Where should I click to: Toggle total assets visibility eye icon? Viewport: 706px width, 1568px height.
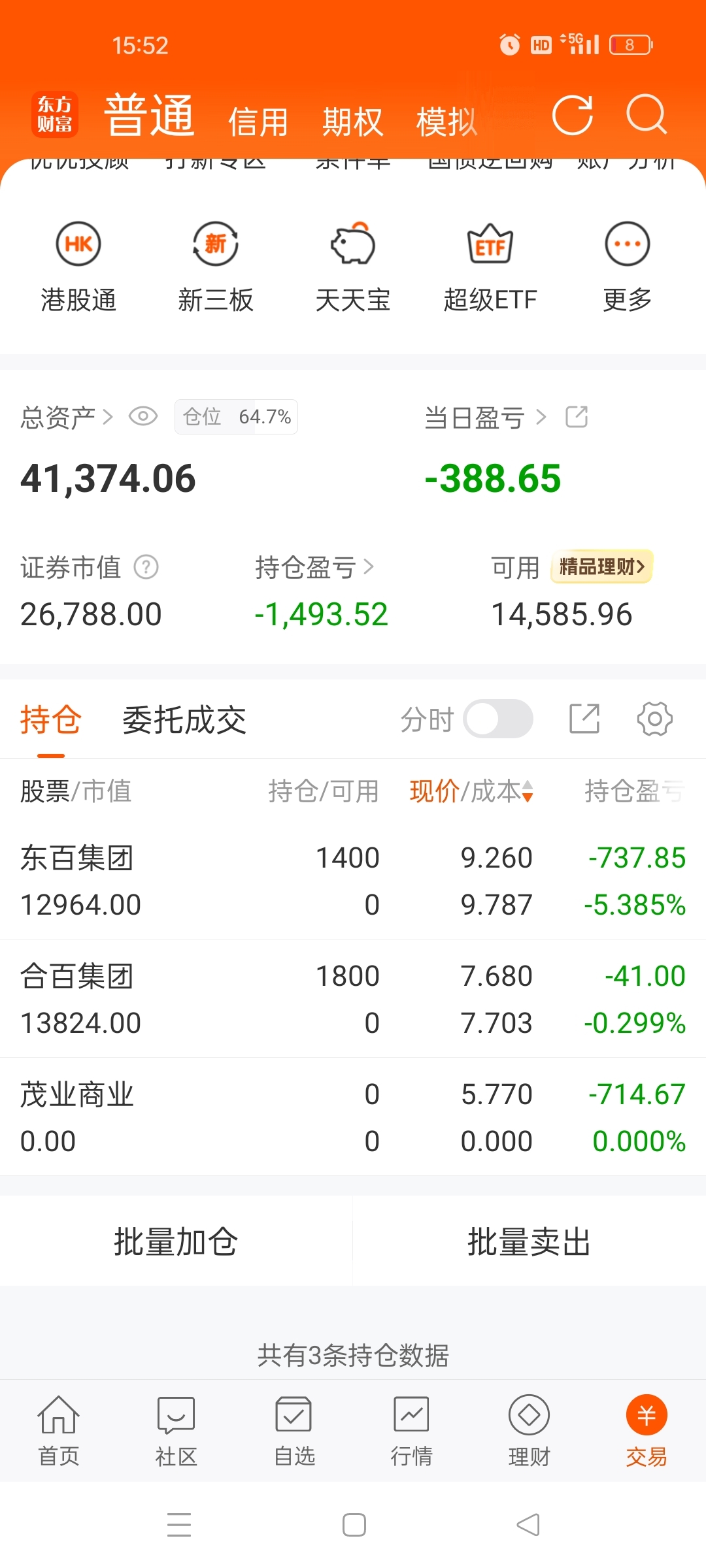click(x=143, y=416)
